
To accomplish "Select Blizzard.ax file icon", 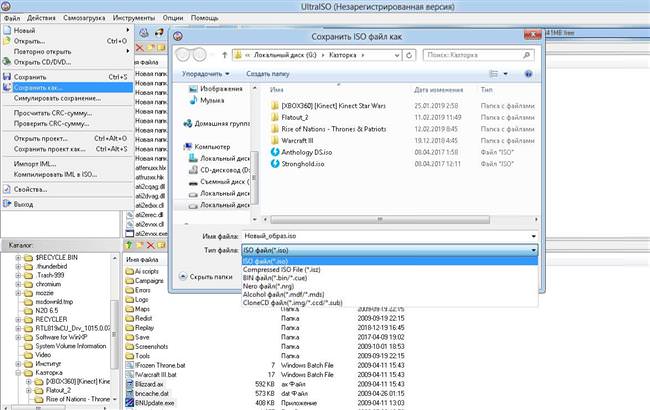I will [130, 384].
